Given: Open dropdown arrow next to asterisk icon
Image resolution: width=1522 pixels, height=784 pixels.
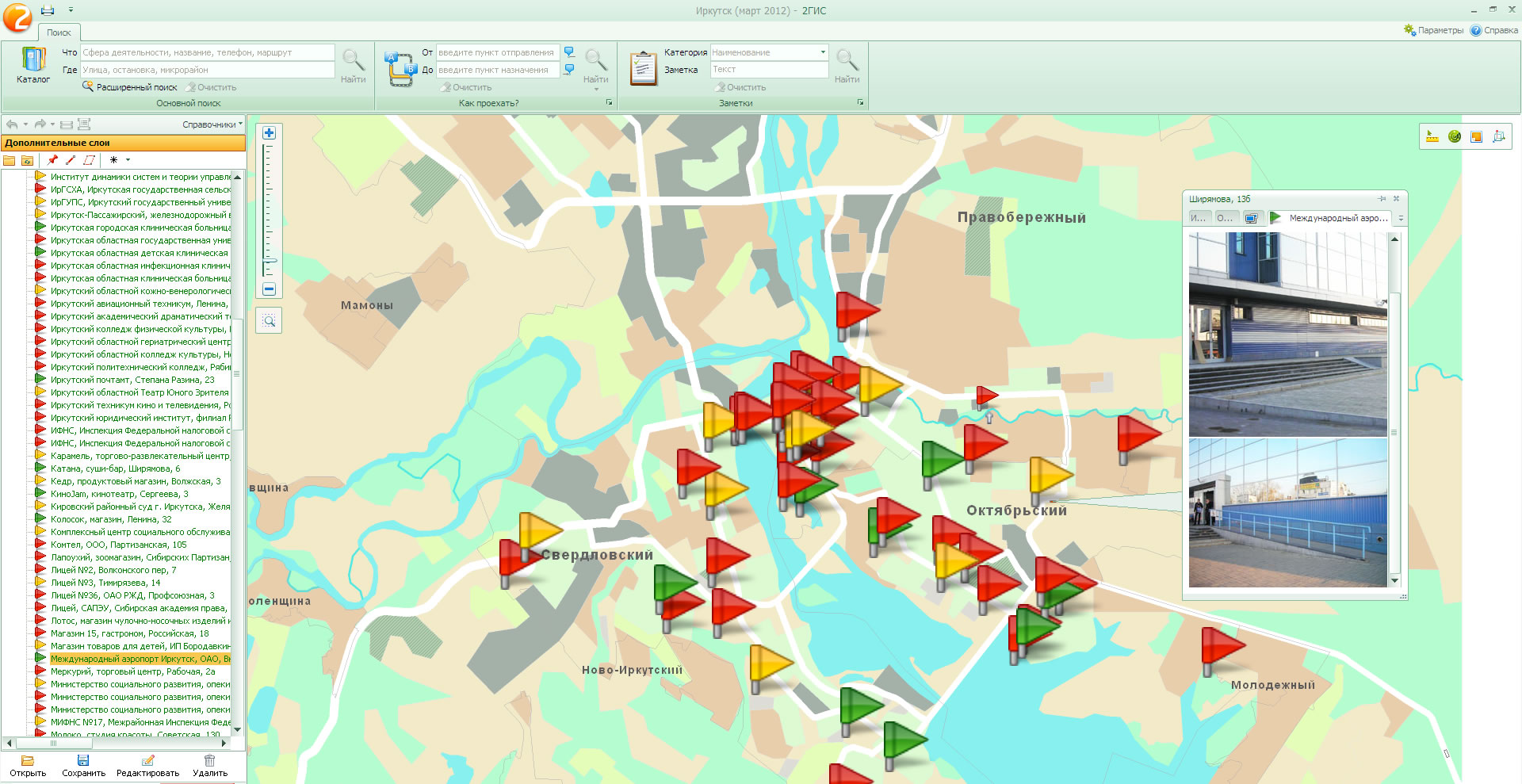Looking at the screenshot, I should (x=128, y=160).
